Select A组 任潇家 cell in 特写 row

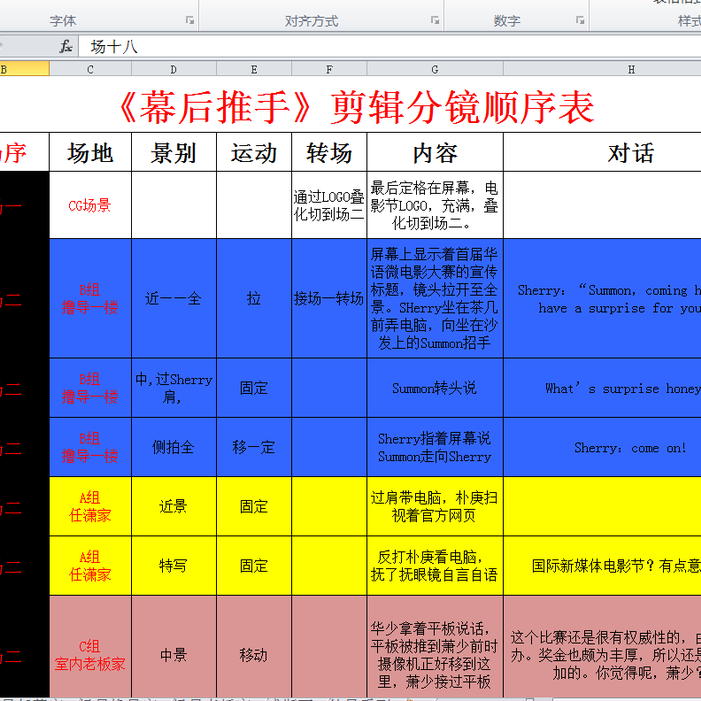tap(90, 566)
